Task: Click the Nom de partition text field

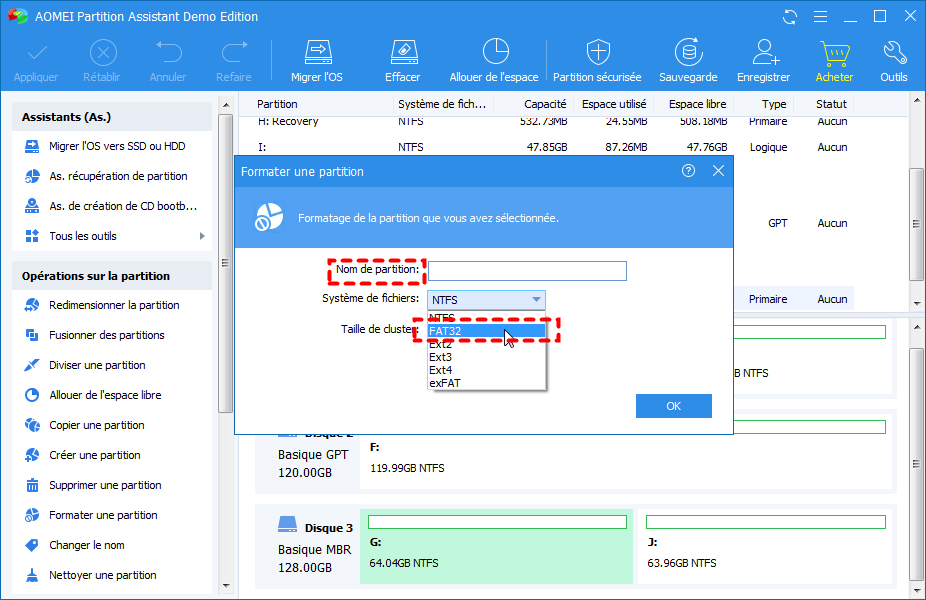Action: tap(527, 271)
